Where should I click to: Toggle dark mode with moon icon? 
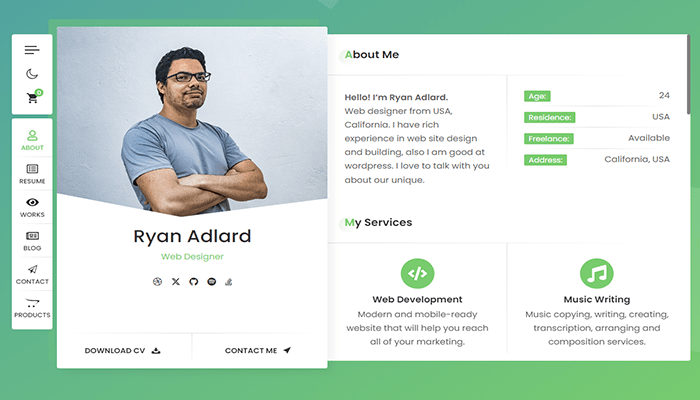coord(32,74)
